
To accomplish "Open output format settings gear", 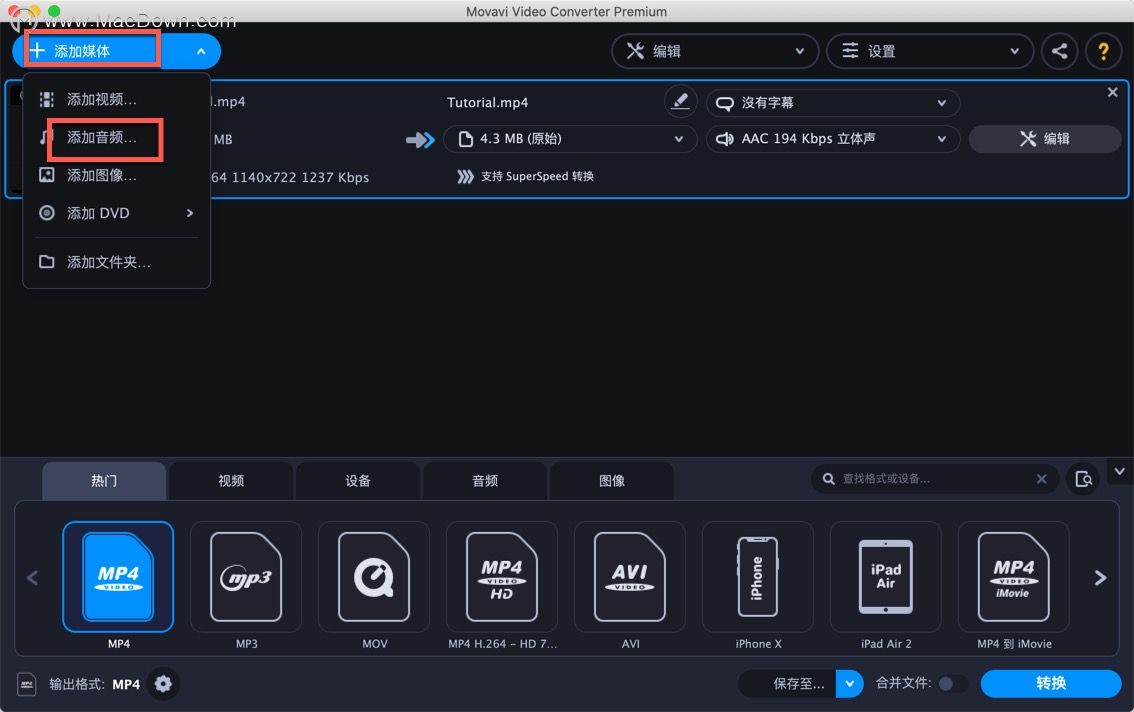I will [163, 684].
